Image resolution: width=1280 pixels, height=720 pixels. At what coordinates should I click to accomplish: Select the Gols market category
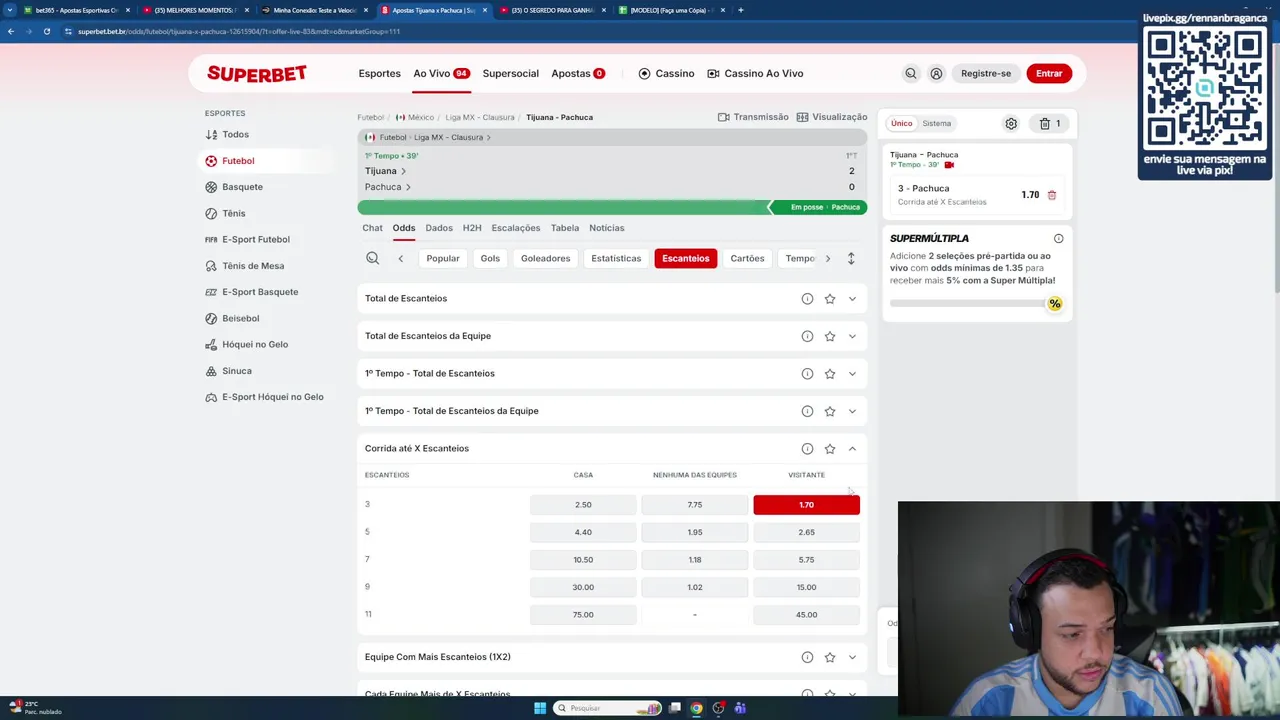490,258
